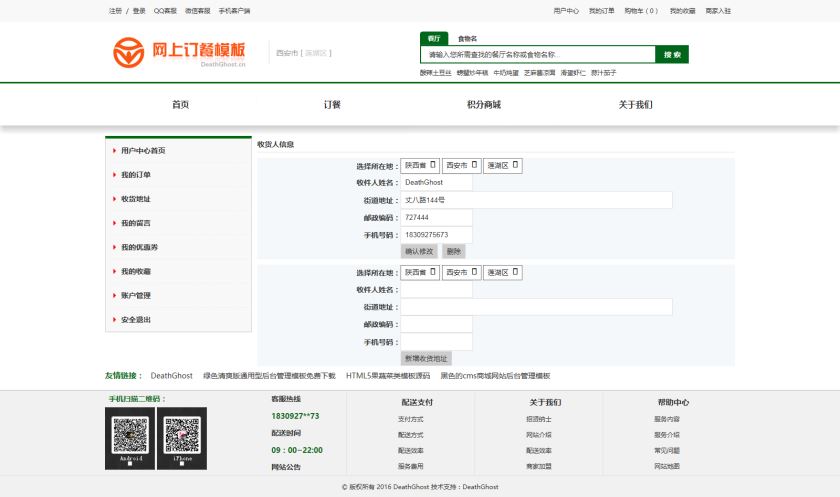This screenshot has height=497, width=840.
Task: Click the recipient name field containing DeathGhost
Action: [x=436, y=182]
